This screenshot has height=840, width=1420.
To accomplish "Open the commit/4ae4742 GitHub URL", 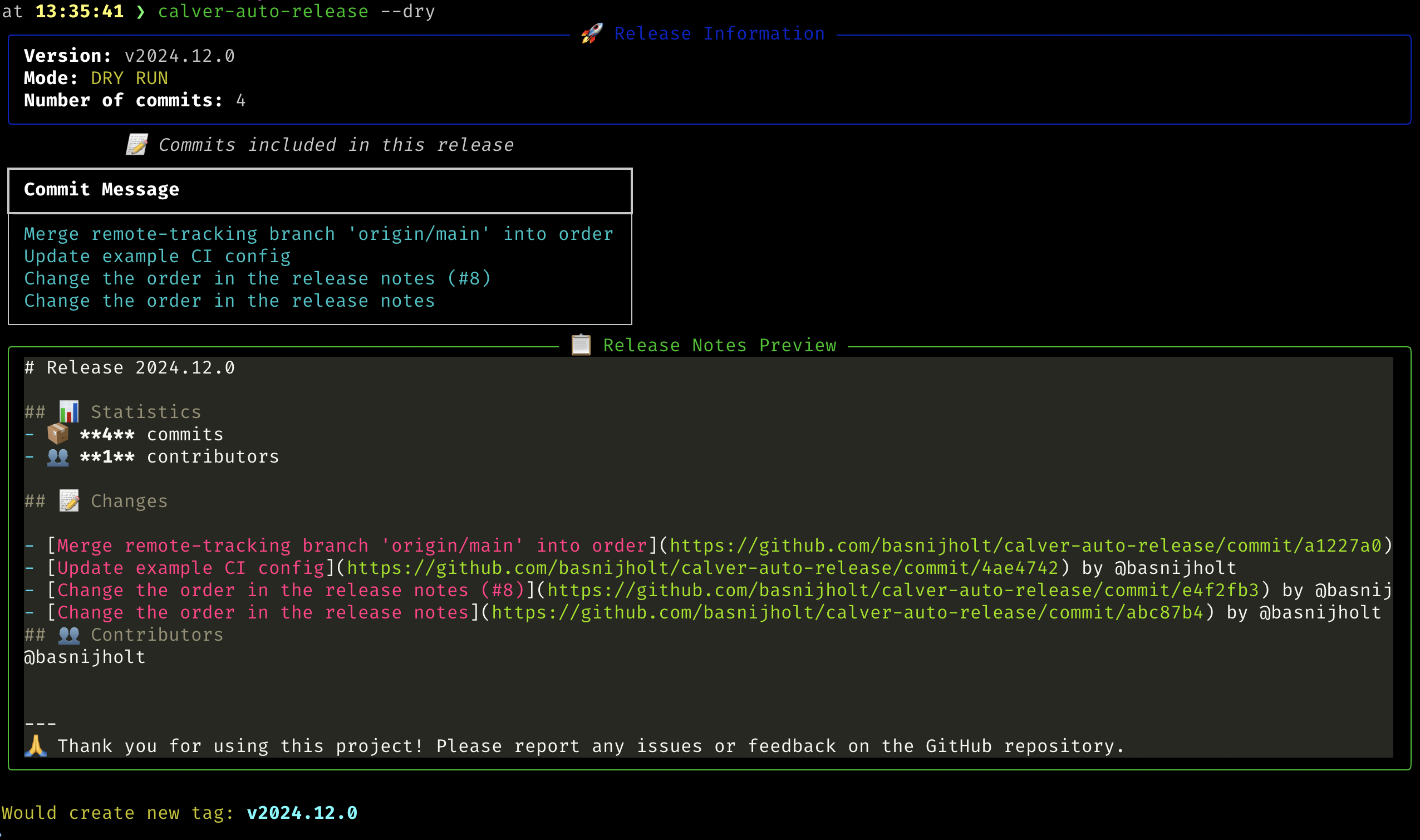I will click(702, 568).
